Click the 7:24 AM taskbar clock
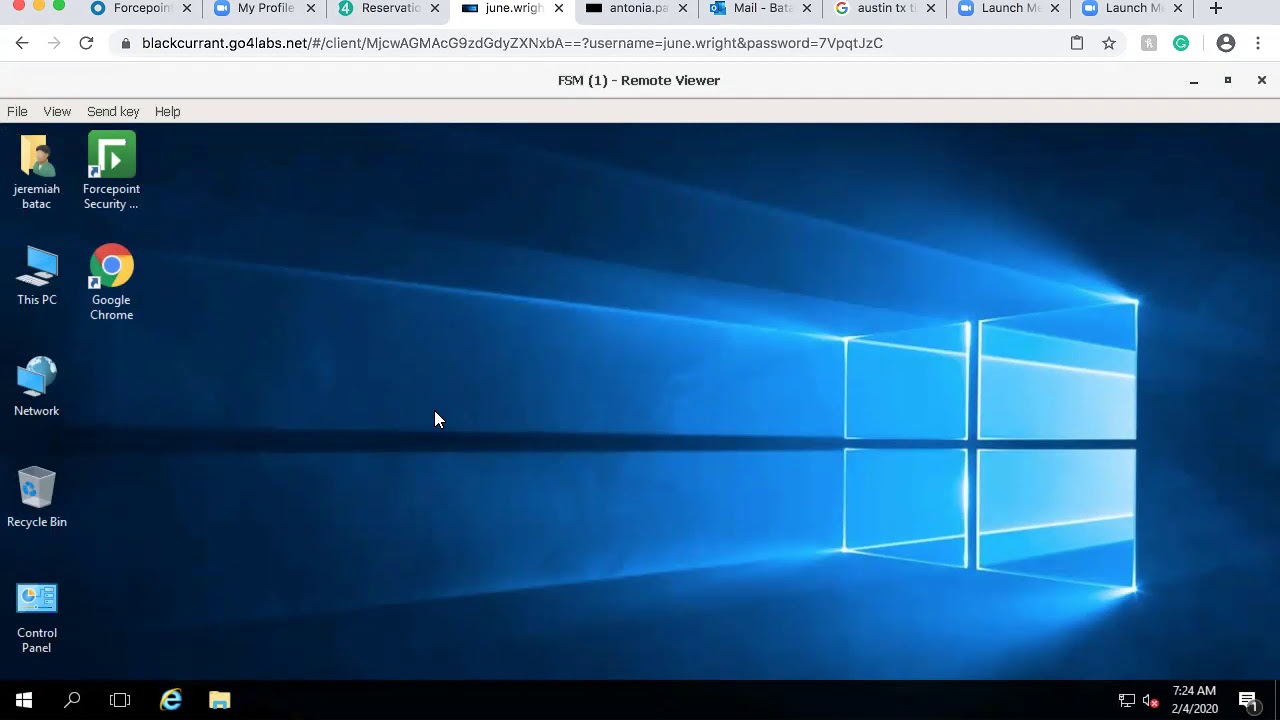1280x720 pixels. point(1194,699)
